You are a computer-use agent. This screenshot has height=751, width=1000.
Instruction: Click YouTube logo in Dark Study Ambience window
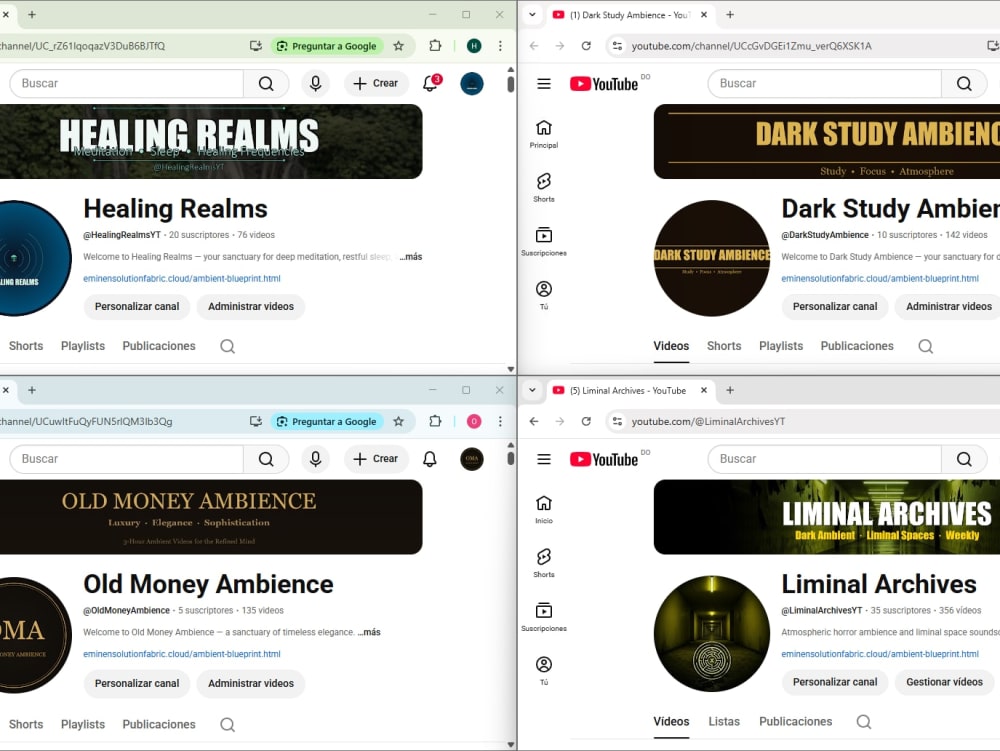604,84
